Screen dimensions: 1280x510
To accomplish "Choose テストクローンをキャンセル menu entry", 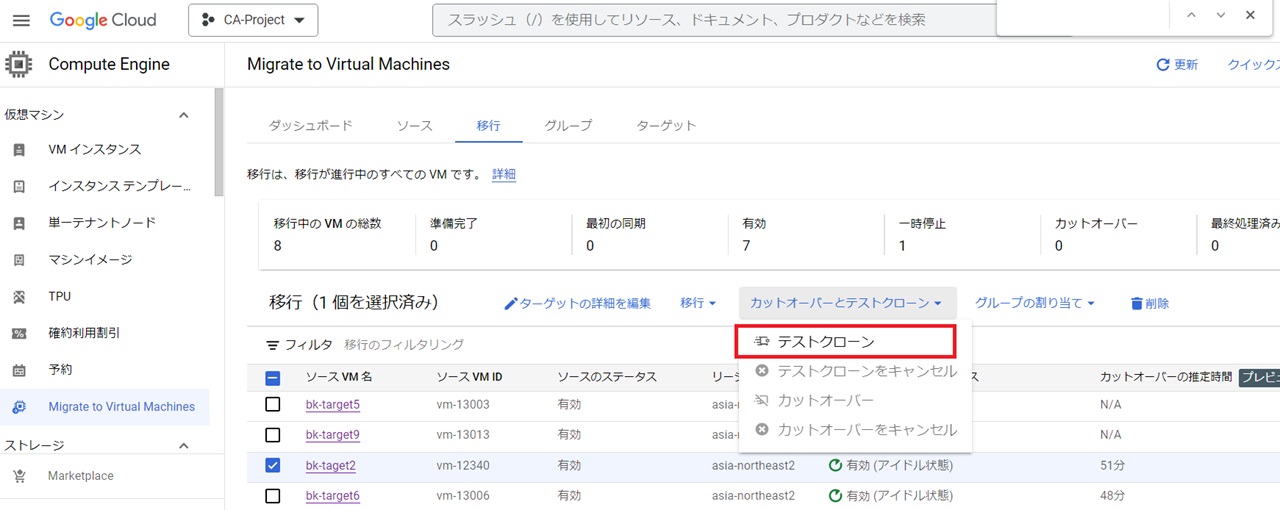I will point(856,371).
